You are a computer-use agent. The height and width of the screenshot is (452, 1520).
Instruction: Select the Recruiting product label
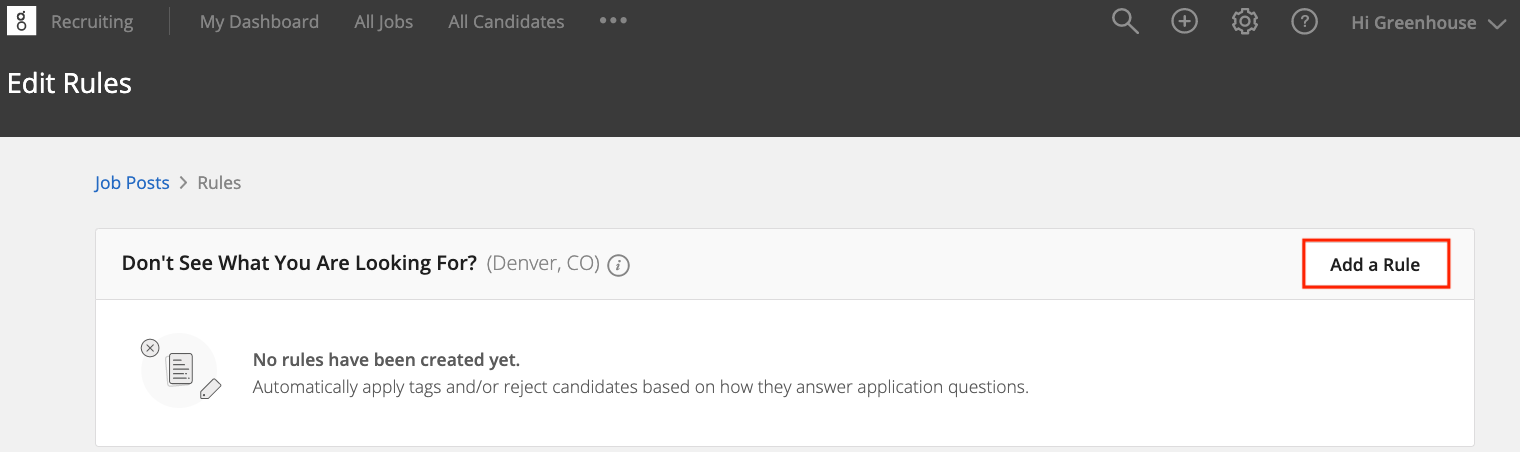click(x=92, y=21)
